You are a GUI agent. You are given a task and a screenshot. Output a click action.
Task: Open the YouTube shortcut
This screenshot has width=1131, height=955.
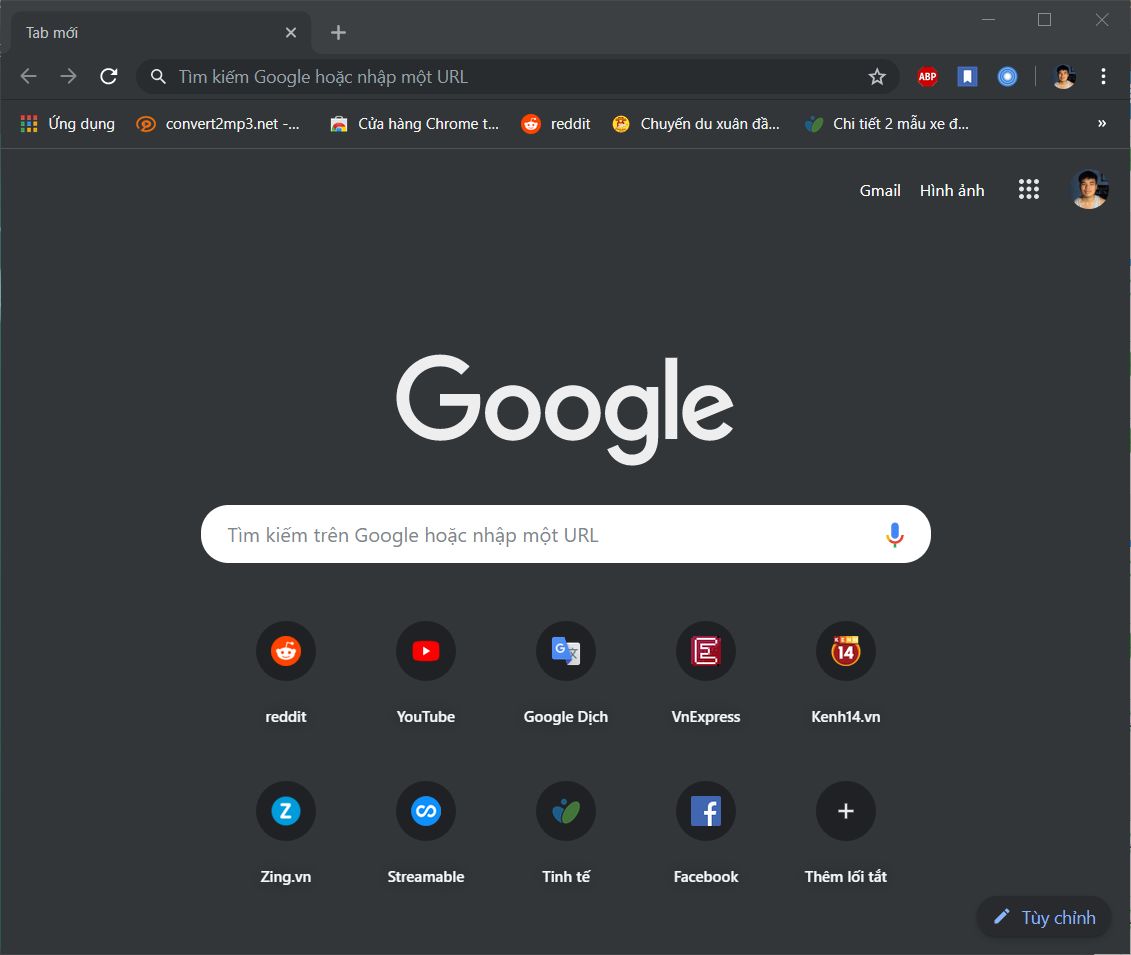[425, 651]
